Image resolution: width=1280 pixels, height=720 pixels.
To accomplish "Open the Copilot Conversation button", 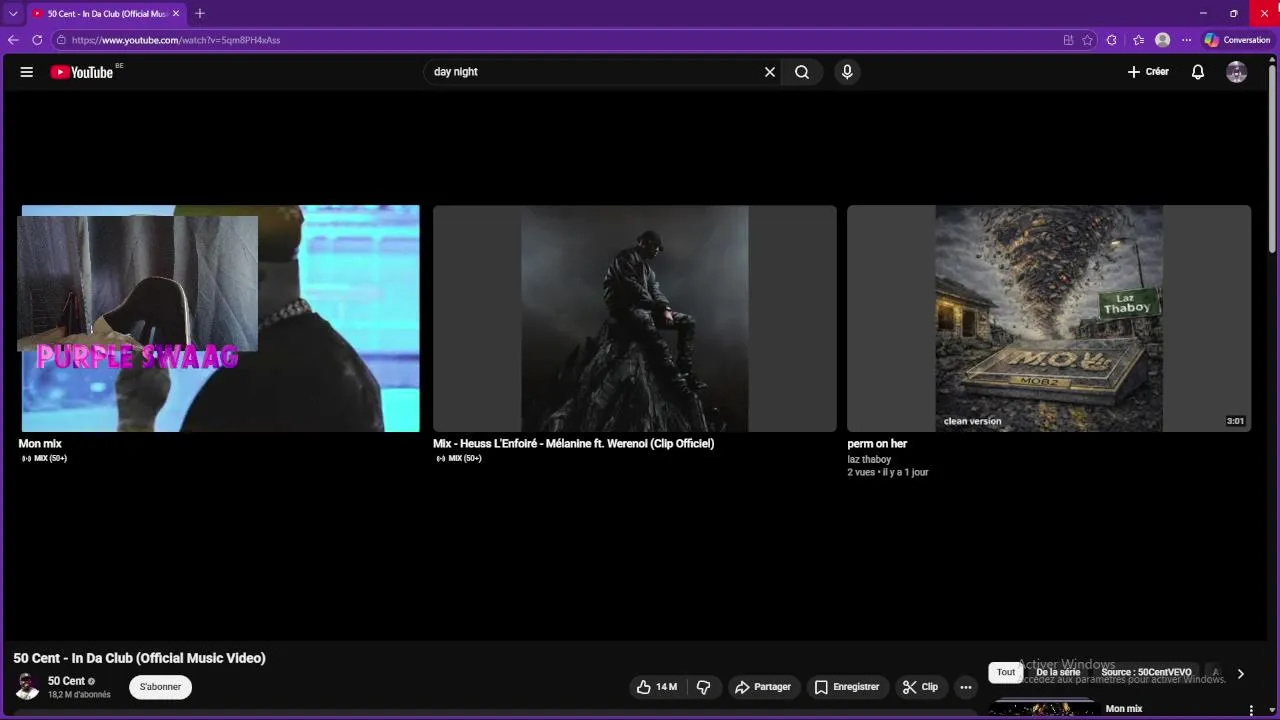I will tap(1237, 40).
